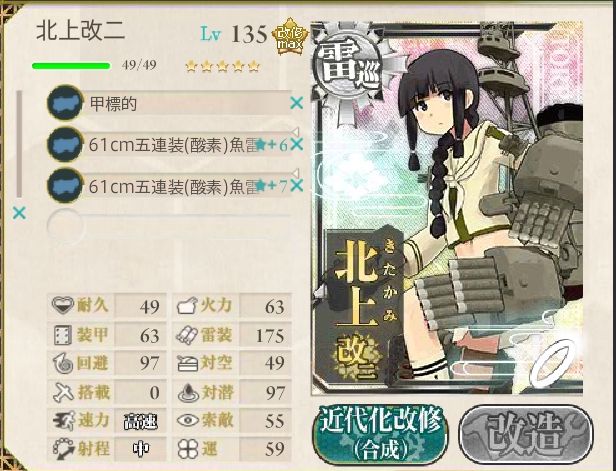The image size is (616, 471).
Task: Click the torpedo icon of the +7 slot
Action: point(65,185)
